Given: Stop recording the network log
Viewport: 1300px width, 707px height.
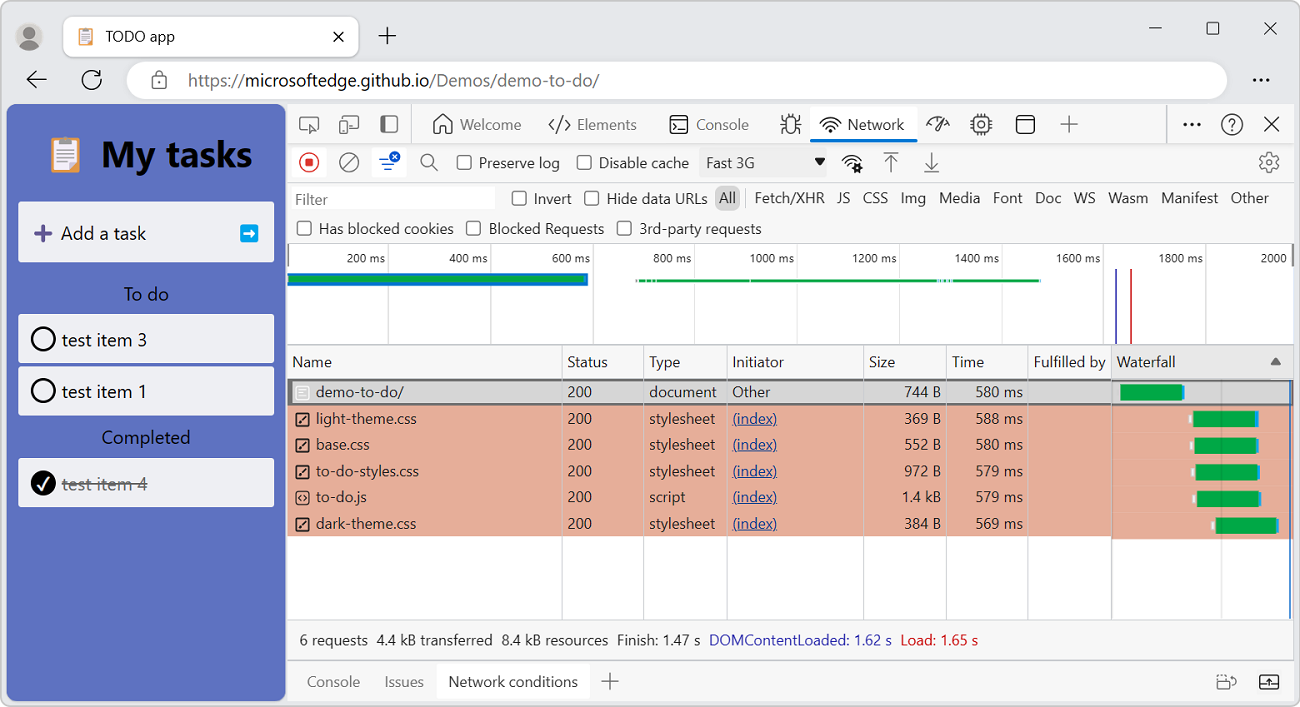Looking at the screenshot, I should point(309,162).
